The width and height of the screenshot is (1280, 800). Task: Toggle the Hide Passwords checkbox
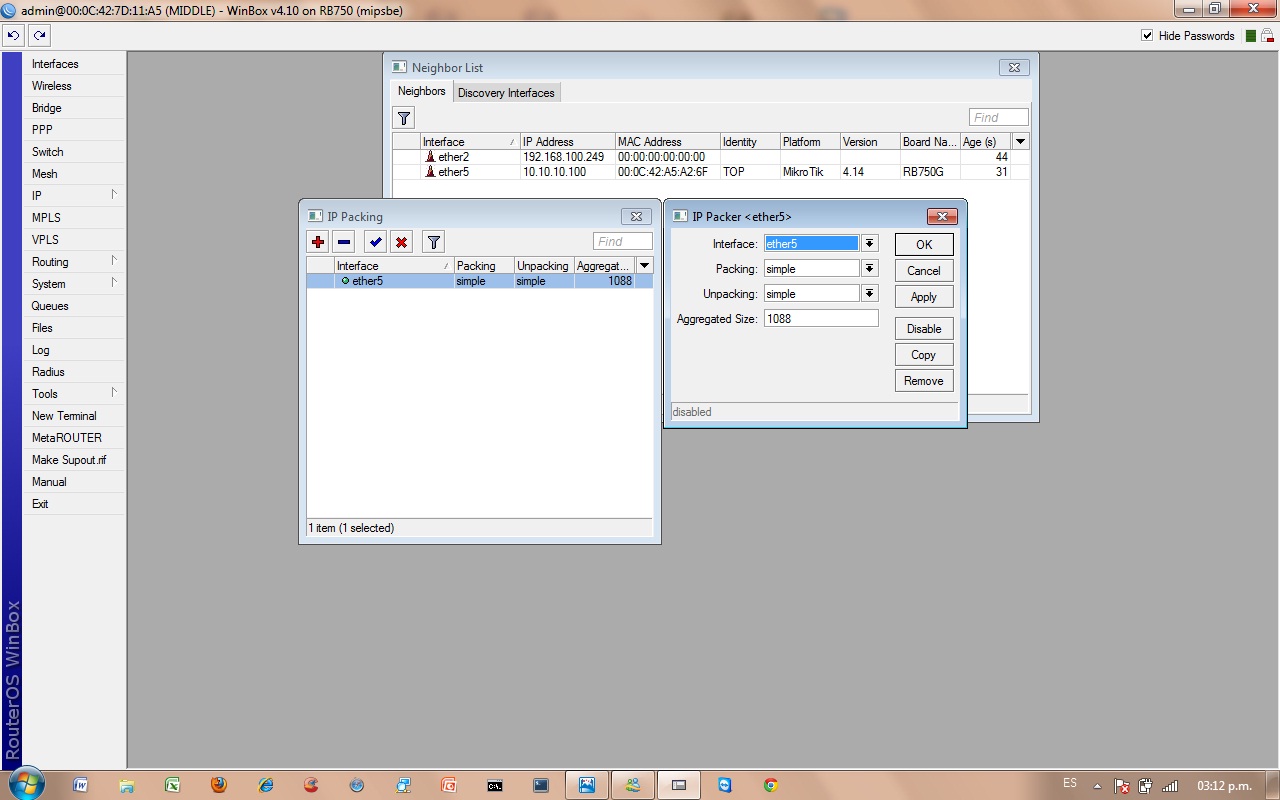click(1147, 36)
